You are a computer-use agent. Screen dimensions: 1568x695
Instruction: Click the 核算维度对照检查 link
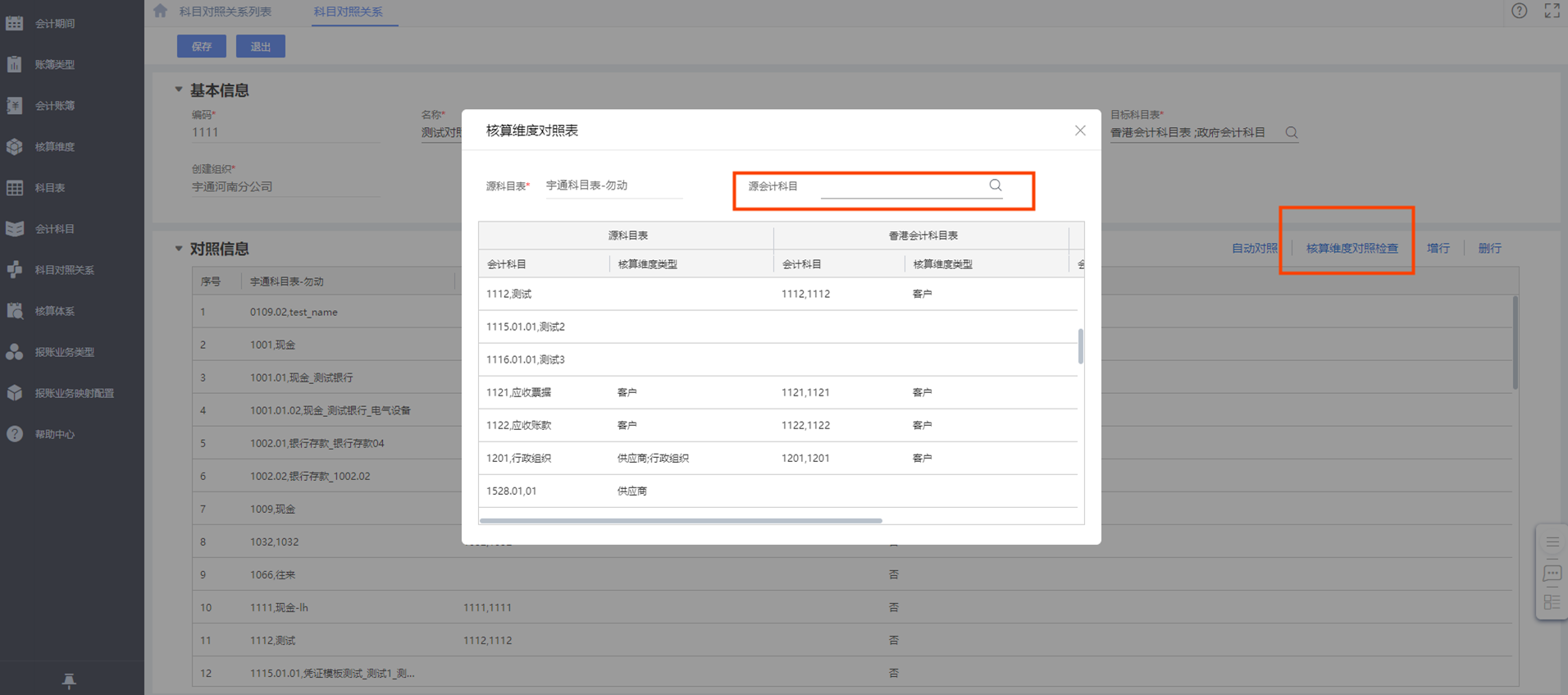point(1352,248)
